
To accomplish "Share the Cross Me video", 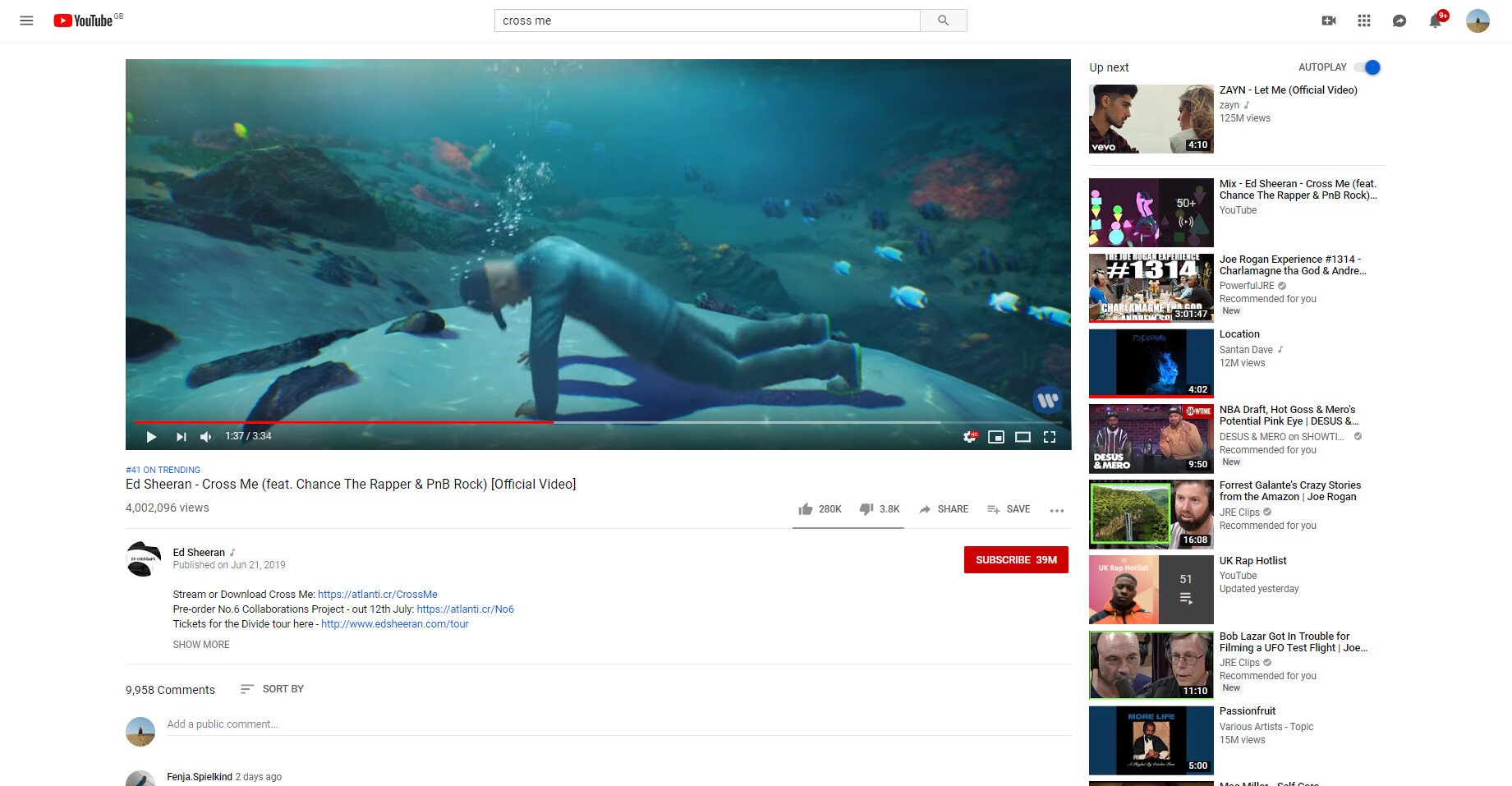I will pyautogui.click(x=943, y=509).
